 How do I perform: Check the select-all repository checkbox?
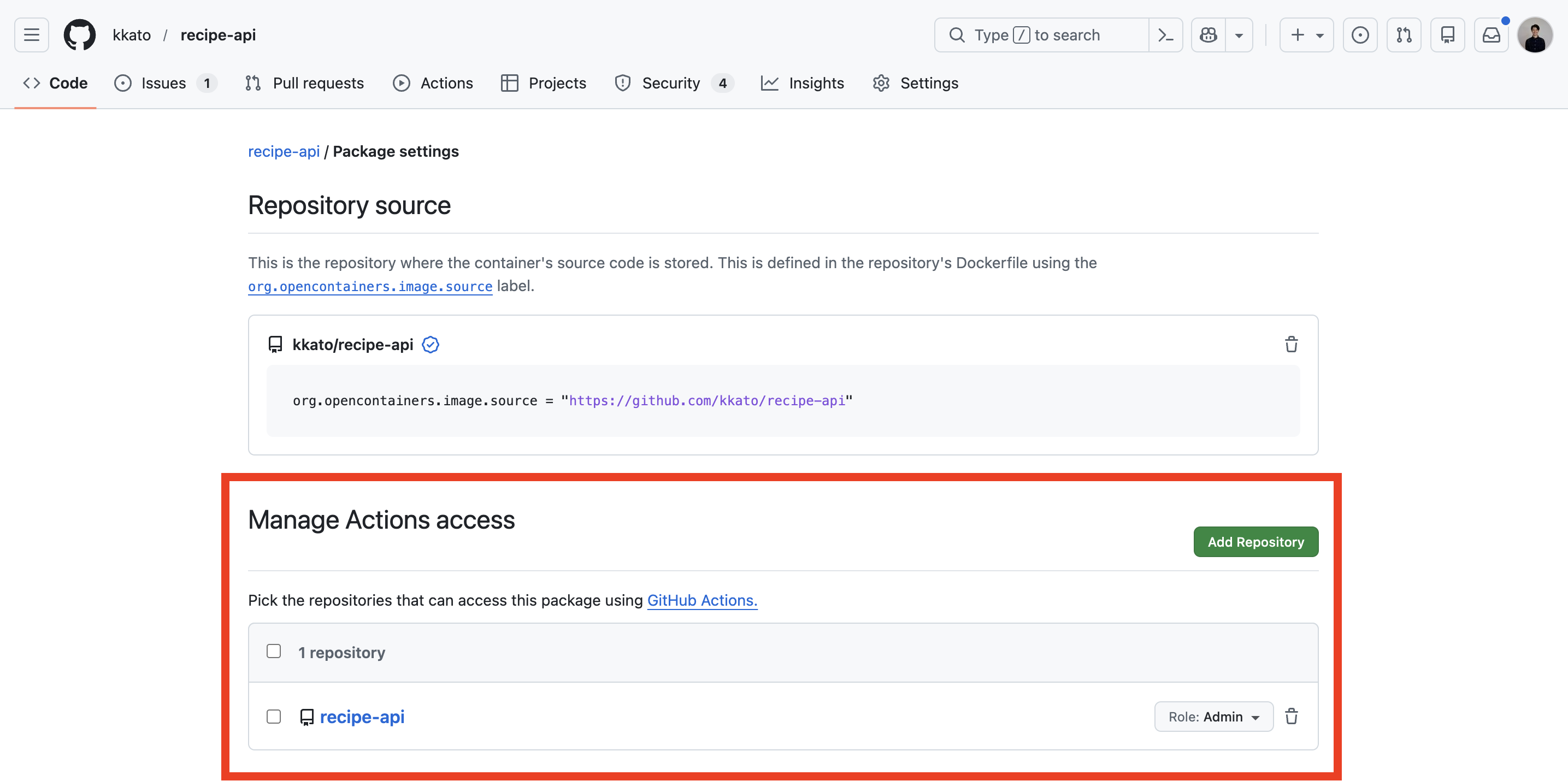pos(273,651)
